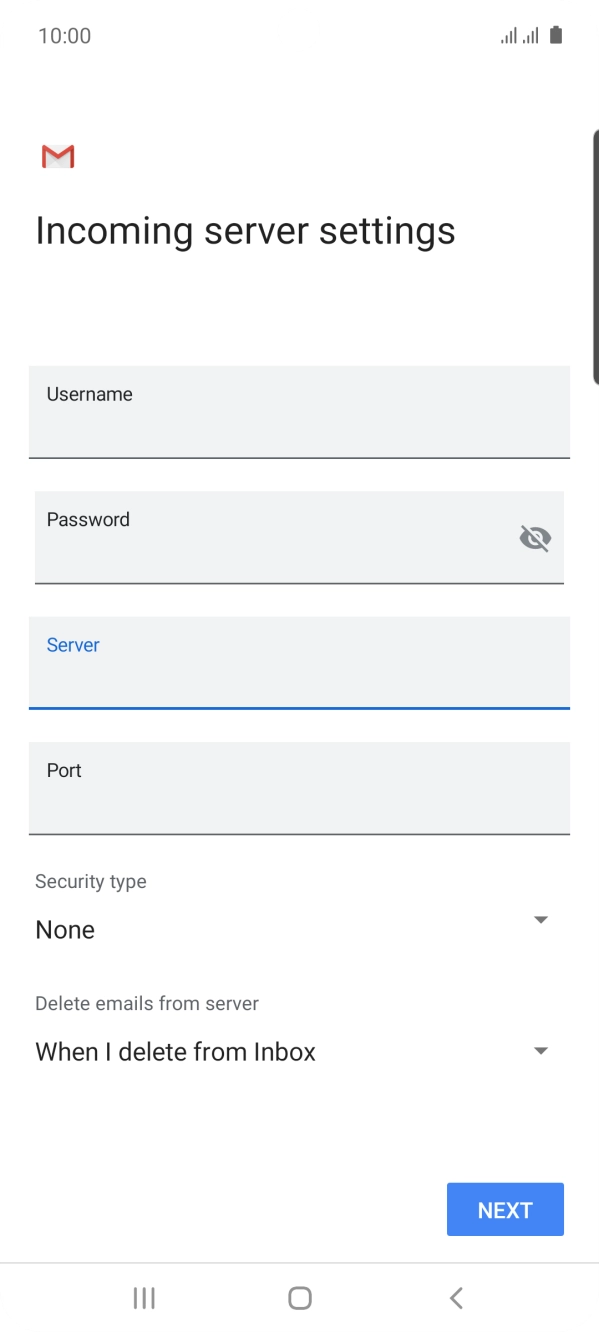The width and height of the screenshot is (599, 1332).
Task: Click the Gmail envelope icon
Action: pos(57,156)
